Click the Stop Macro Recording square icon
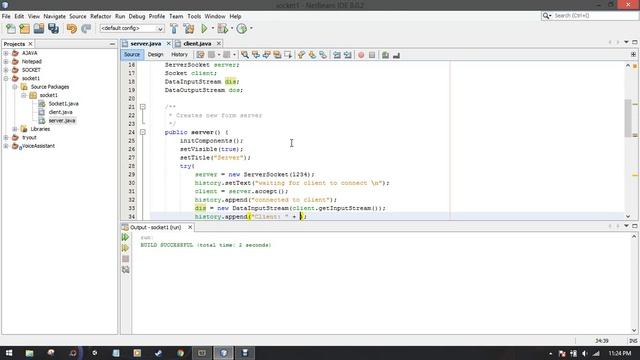 tap(372, 55)
